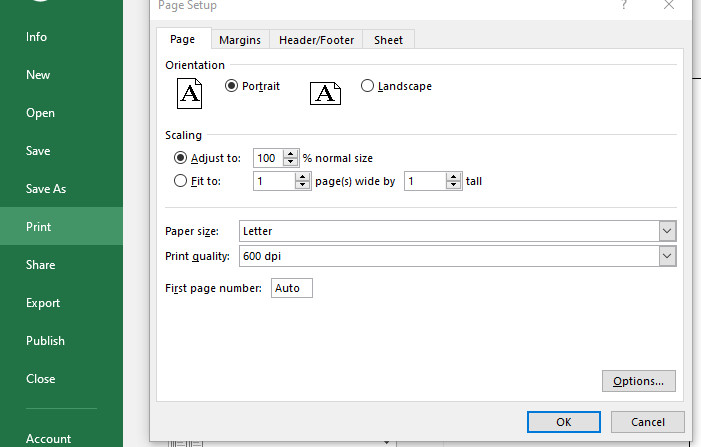701x447 pixels.
Task: Choose the Fit to scaling option
Action: tap(180, 181)
